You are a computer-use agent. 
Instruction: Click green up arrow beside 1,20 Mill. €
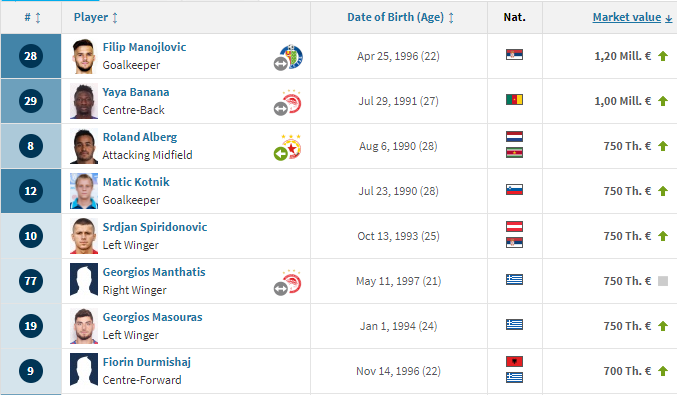pyautogui.click(x=663, y=56)
